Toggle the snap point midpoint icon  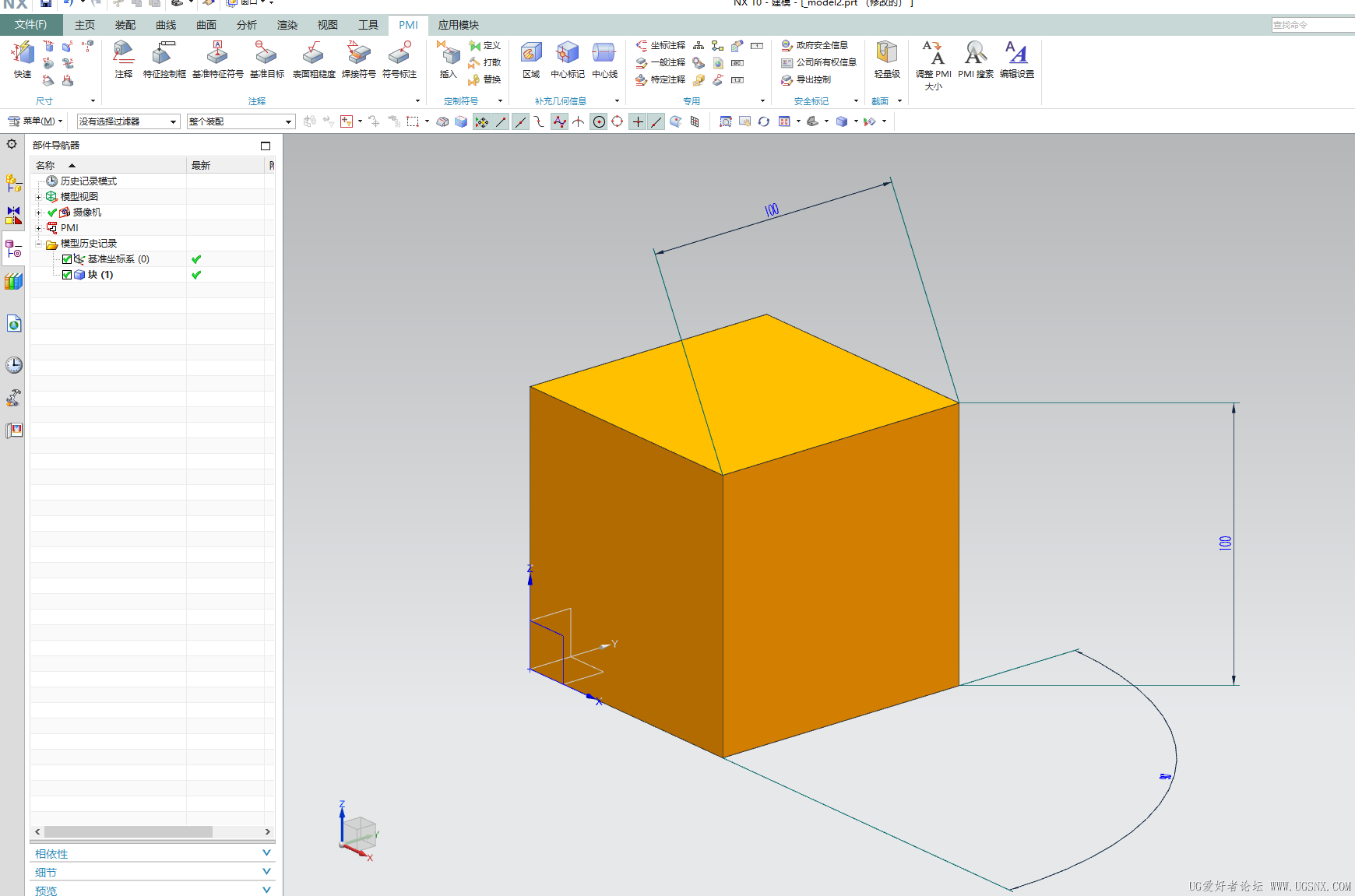point(519,121)
